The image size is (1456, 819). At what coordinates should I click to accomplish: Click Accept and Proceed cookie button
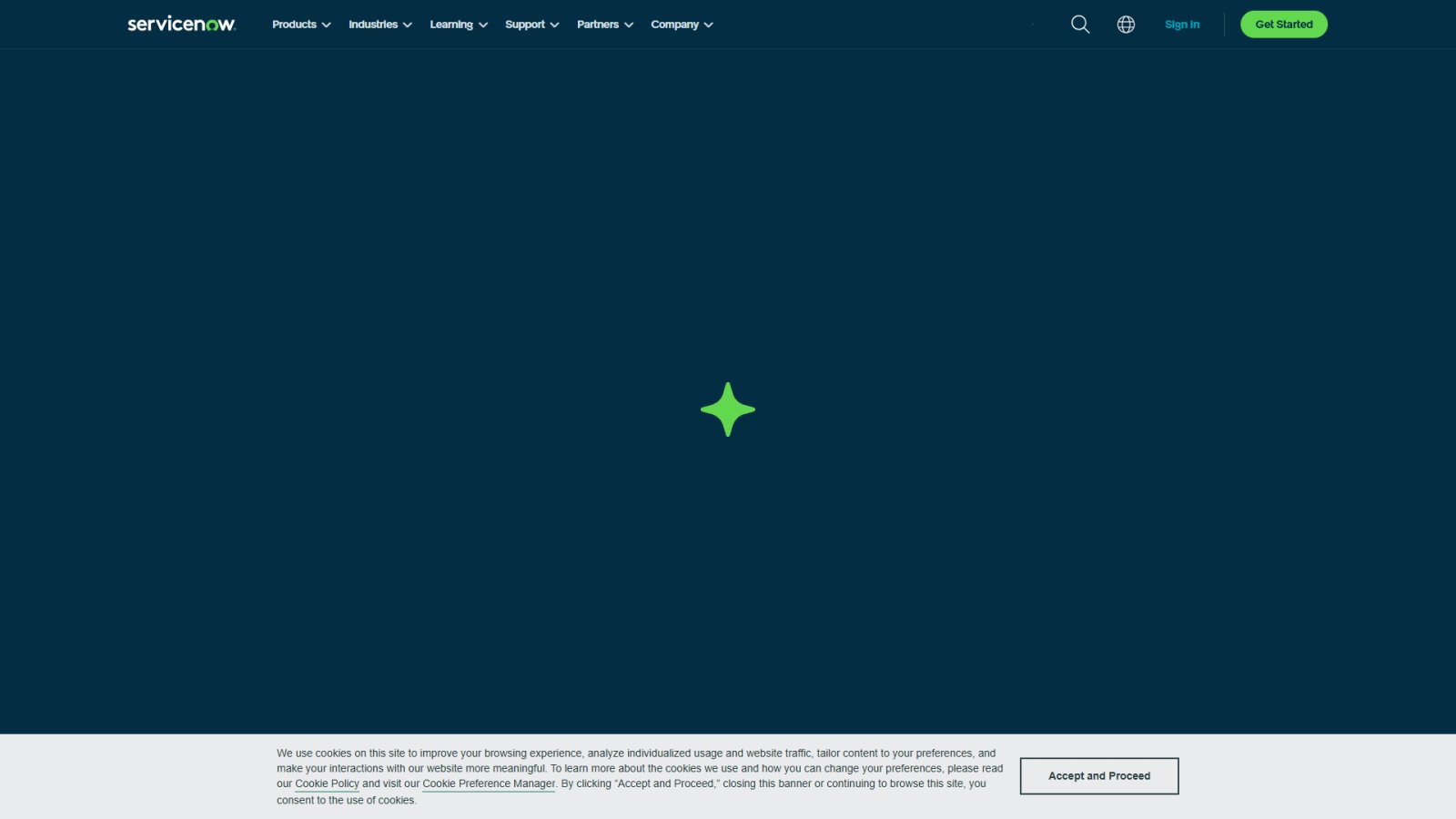point(1099,776)
